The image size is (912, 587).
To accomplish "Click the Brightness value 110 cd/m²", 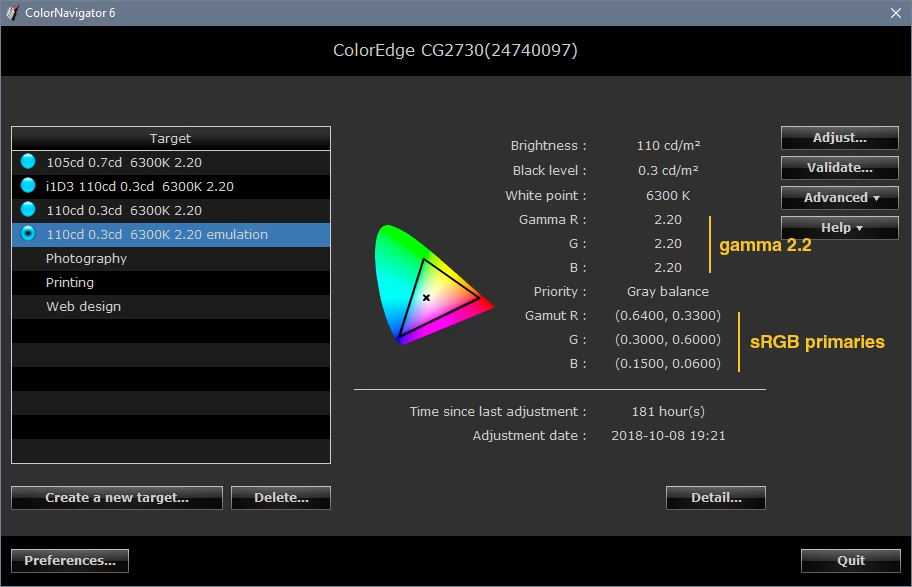I will click(668, 145).
